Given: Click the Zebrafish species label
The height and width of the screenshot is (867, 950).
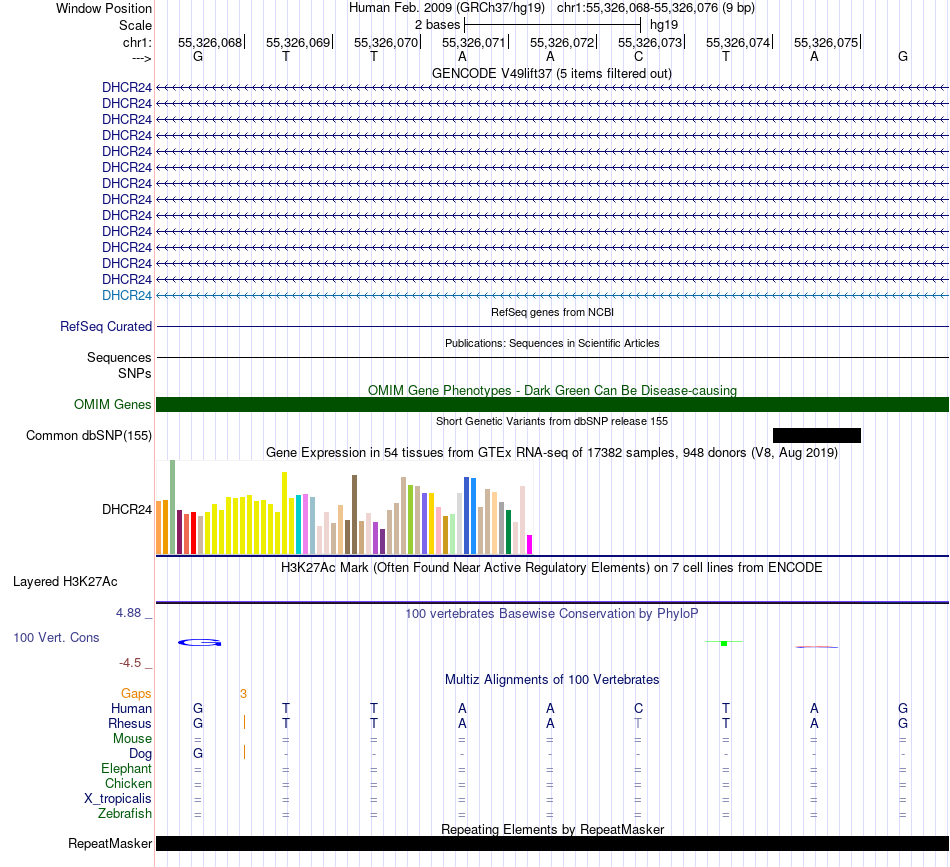Looking at the screenshot, I should tap(125, 813).
